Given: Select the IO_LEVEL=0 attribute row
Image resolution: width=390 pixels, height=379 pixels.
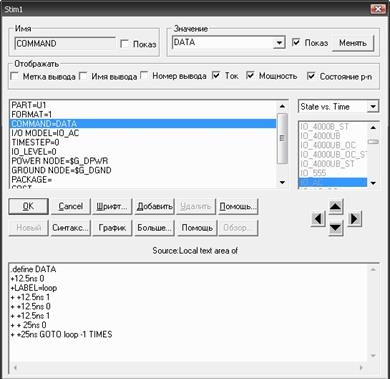Looking at the screenshot, I should pyautogui.click(x=143, y=152).
